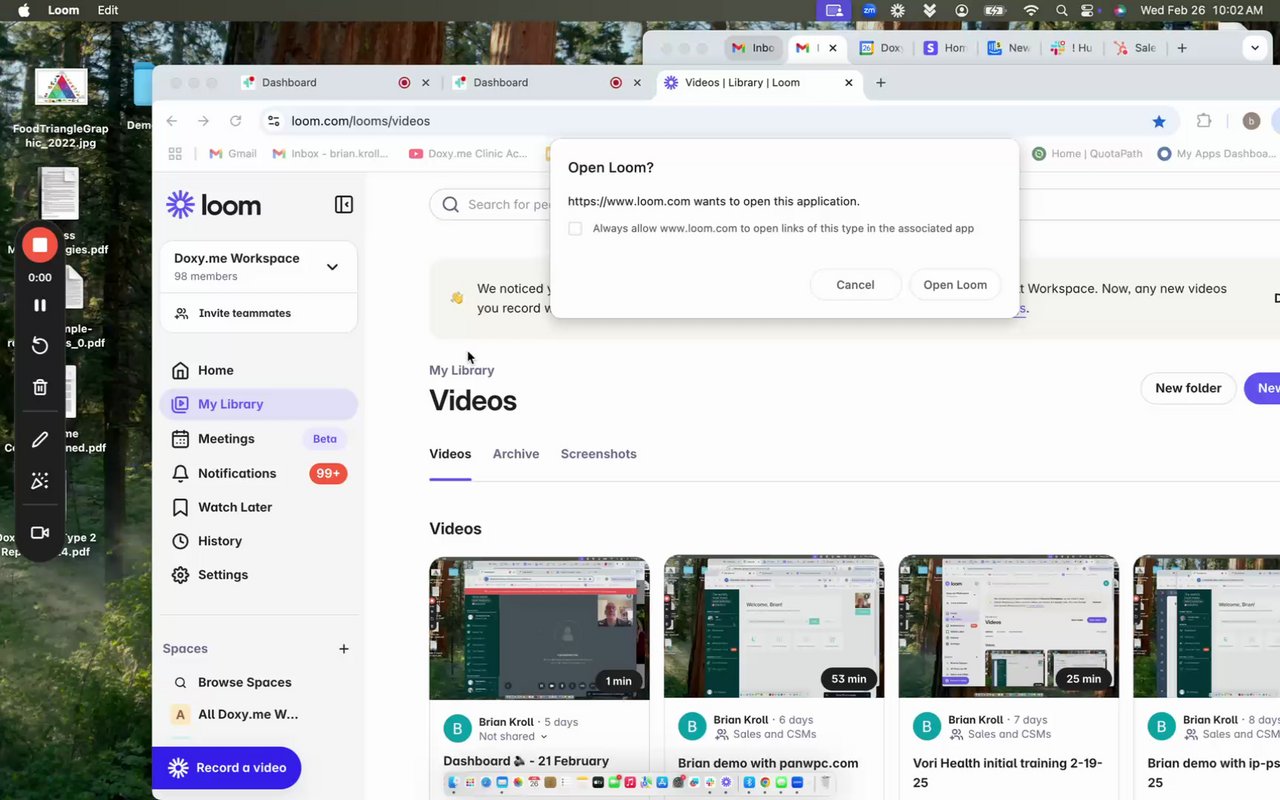
Task: Open Vori Health initial training video title
Action: pyautogui.click(x=1008, y=772)
